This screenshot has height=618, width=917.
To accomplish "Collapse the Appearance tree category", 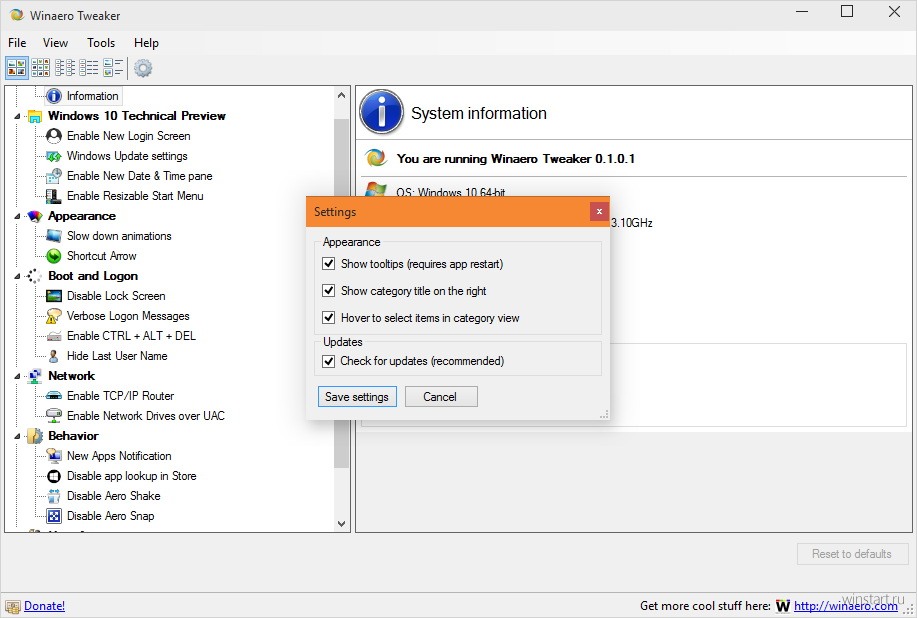I will [x=17, y=216].
